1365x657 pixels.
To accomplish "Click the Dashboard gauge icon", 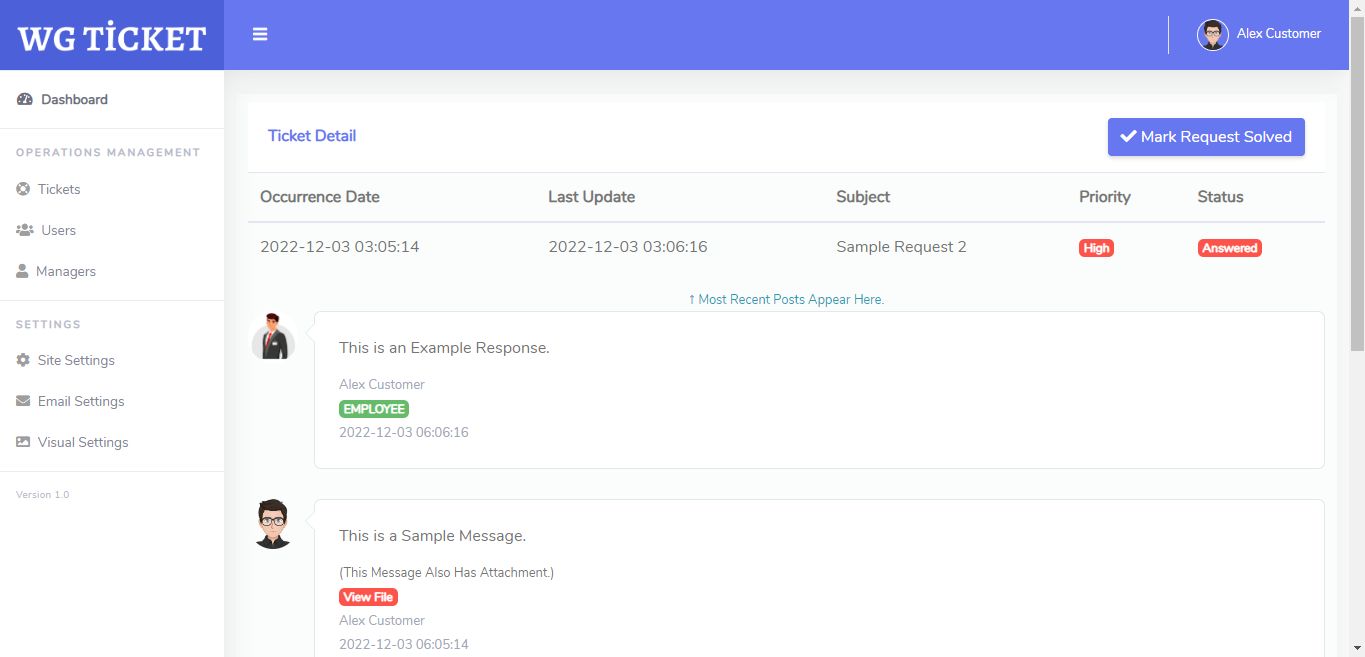I will [25, 99].
